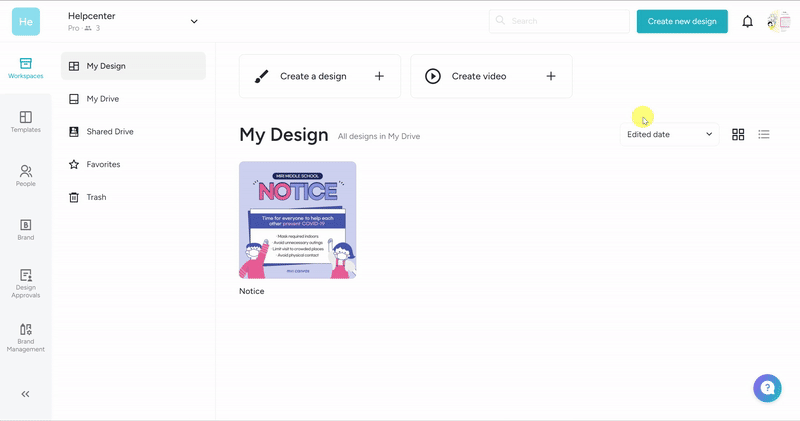Open the Edited date sort dropdown
Screen dimensions: 800x421
tap(669, 134)
